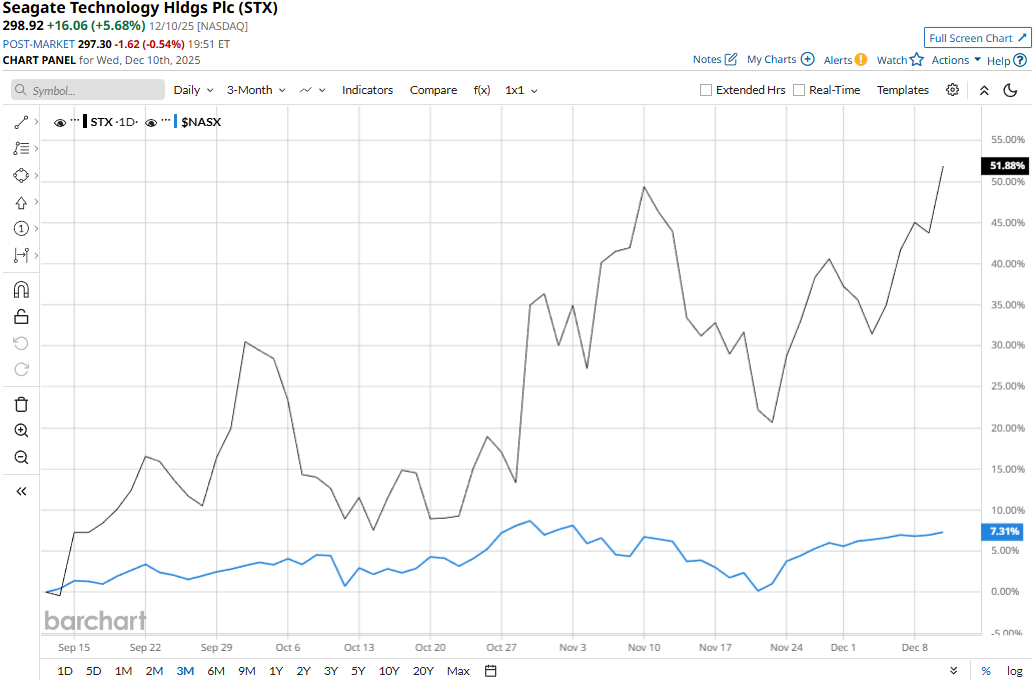Screen dimensions: 1033x680
Task: Switch to dark mode moon icon
Action: coord(1010,90)
